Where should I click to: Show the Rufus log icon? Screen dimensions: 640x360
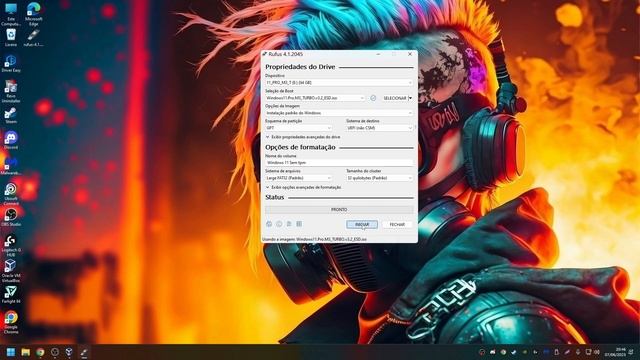pos(299,224)
